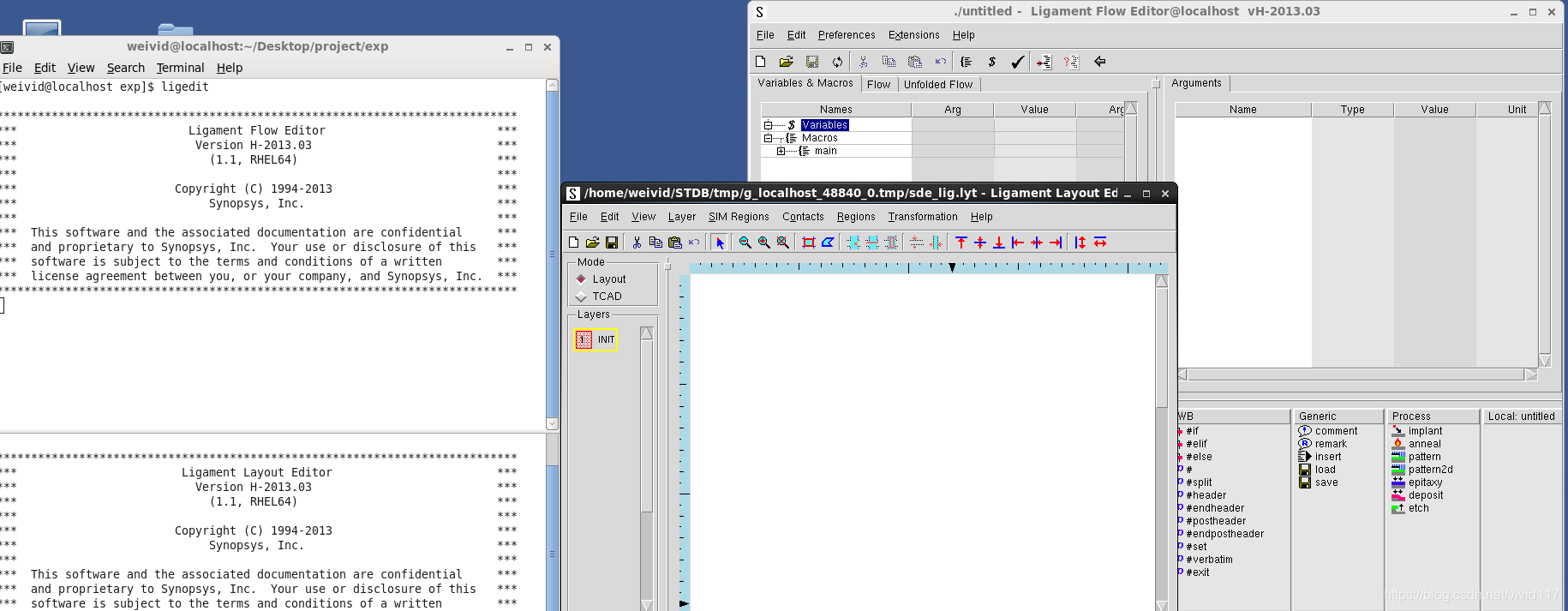Click zoom in magnifier in Layout Editor
The width and height of the screenshot is (1568, 611).
pyautogui.click(x=764, y=243)
